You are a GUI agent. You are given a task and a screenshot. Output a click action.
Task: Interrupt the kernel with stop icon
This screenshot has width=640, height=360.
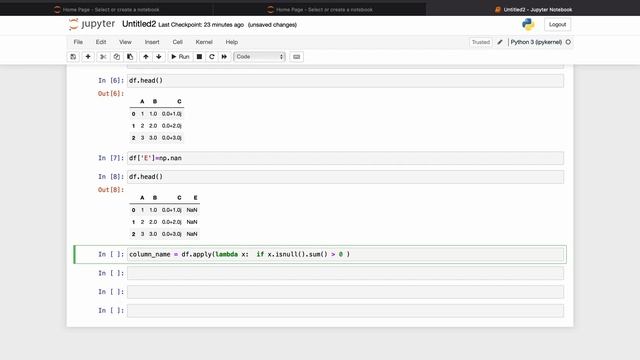(199, 57)
